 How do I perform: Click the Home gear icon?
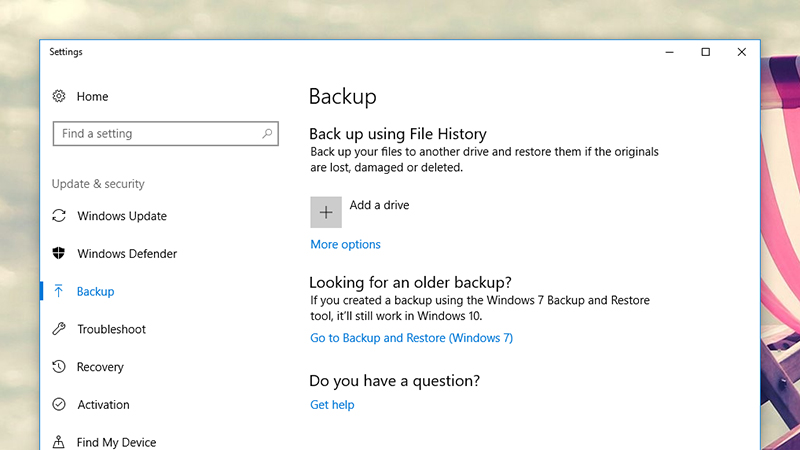pos(59,96)
